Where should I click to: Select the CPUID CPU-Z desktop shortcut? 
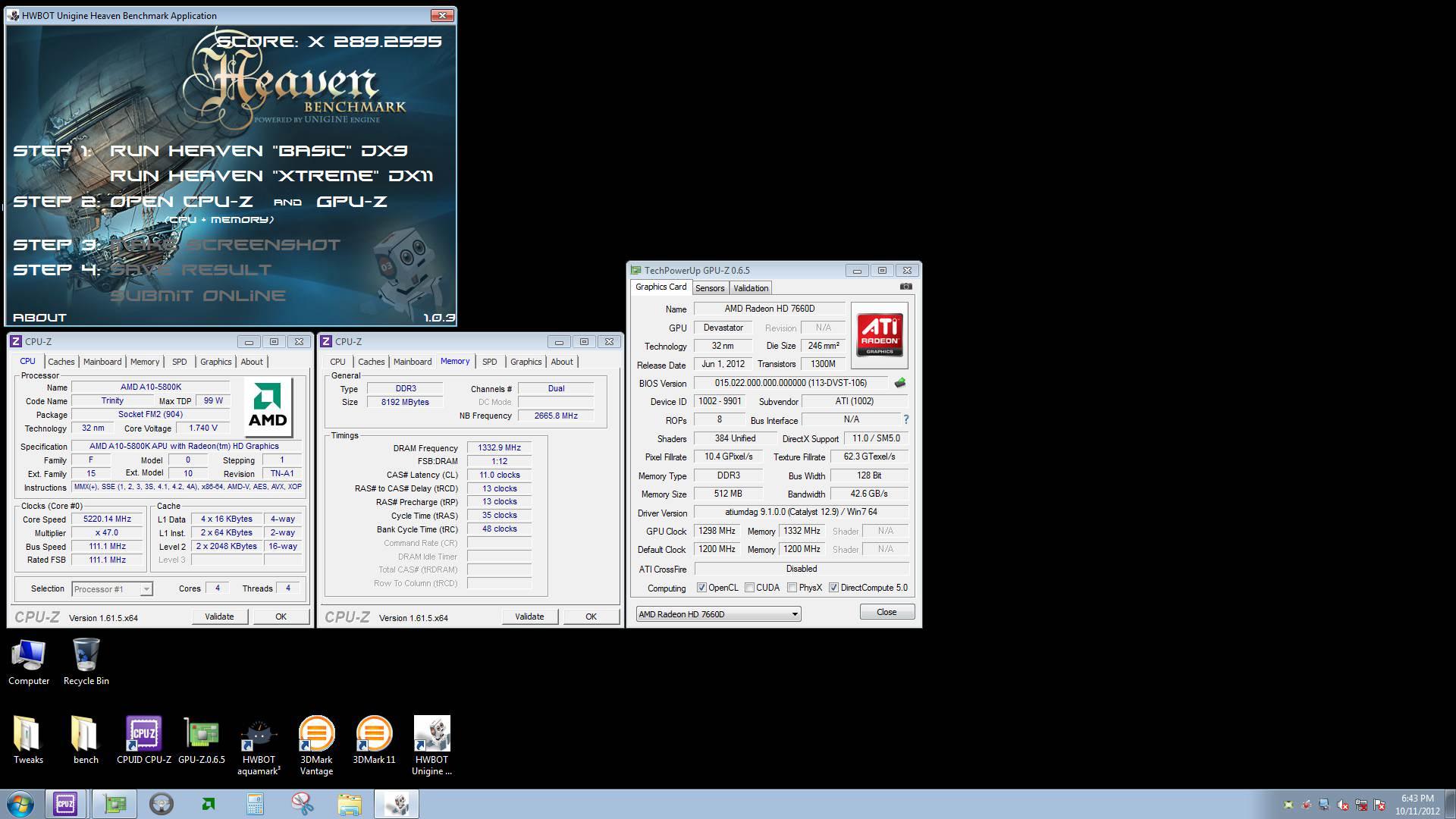(x=144, y=740)
